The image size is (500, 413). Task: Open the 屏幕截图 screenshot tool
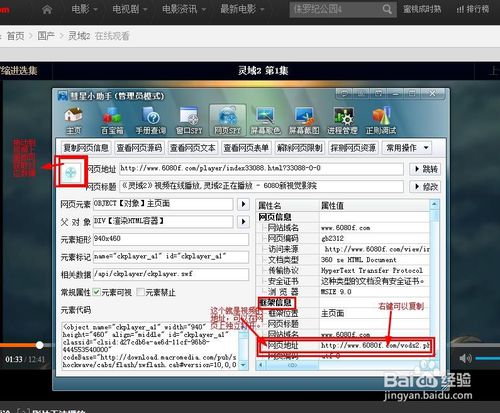tap(304, 120)
